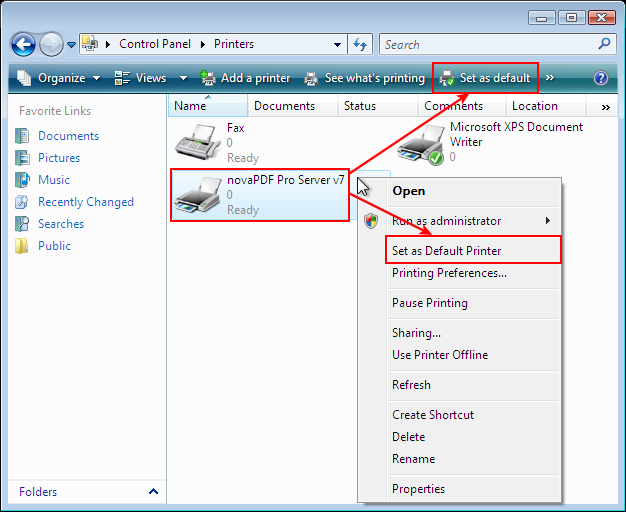Click the novaPDF Pro Server v7 name
This screenshot has width=626, height=512.
(x=285, y=180)
